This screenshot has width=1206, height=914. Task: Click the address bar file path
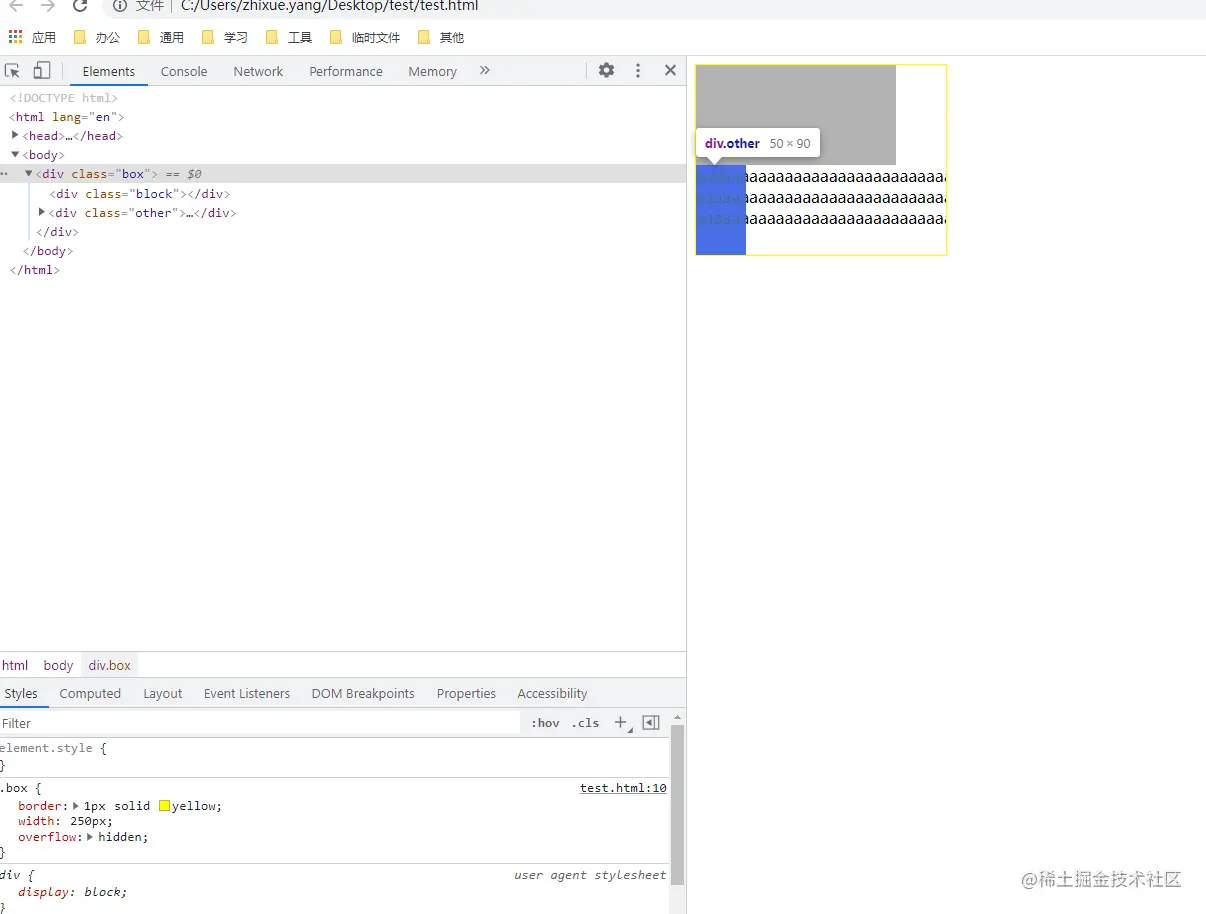[x=330, y=6]
